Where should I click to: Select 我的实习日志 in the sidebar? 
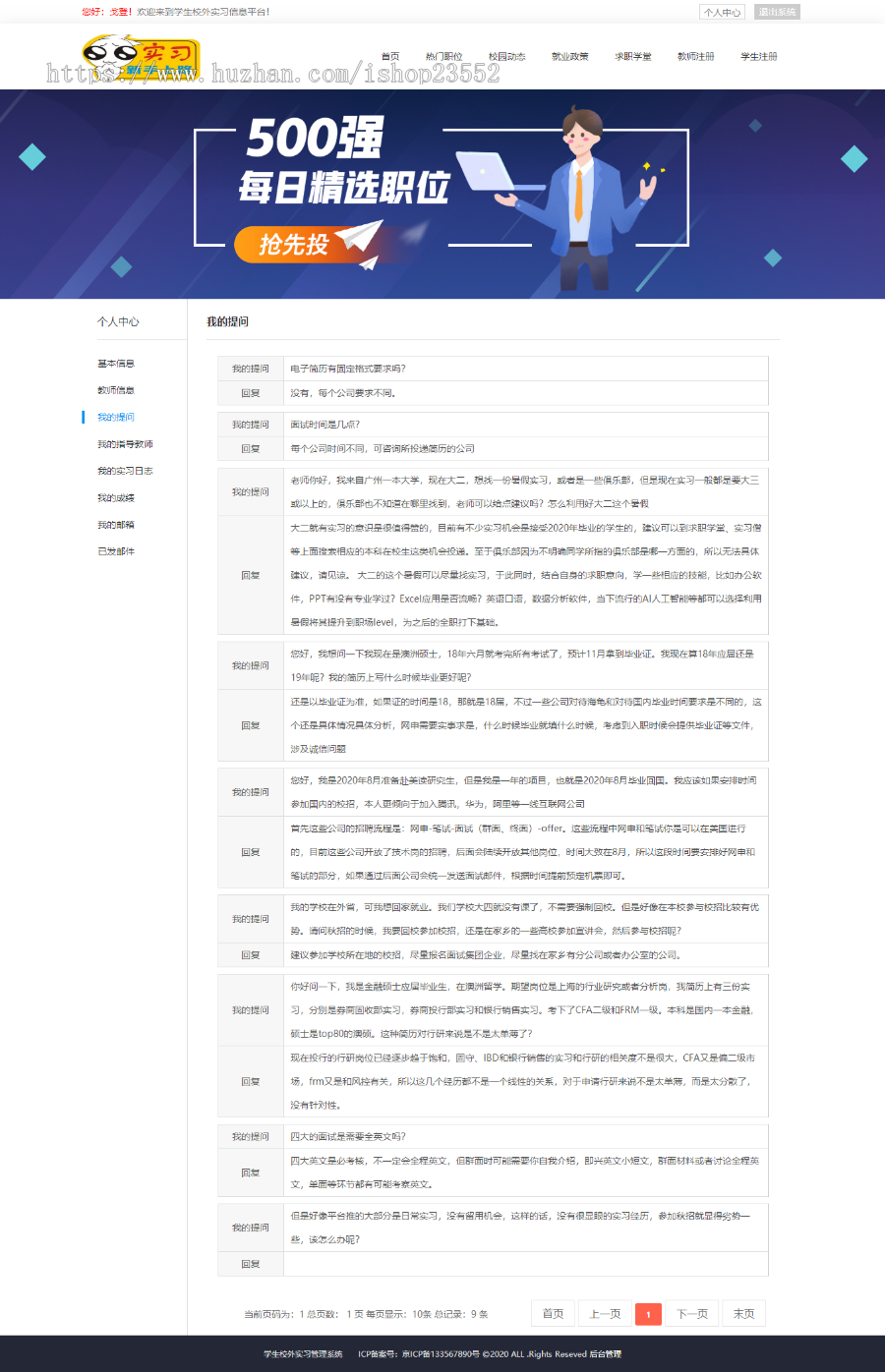coord(125,471)
